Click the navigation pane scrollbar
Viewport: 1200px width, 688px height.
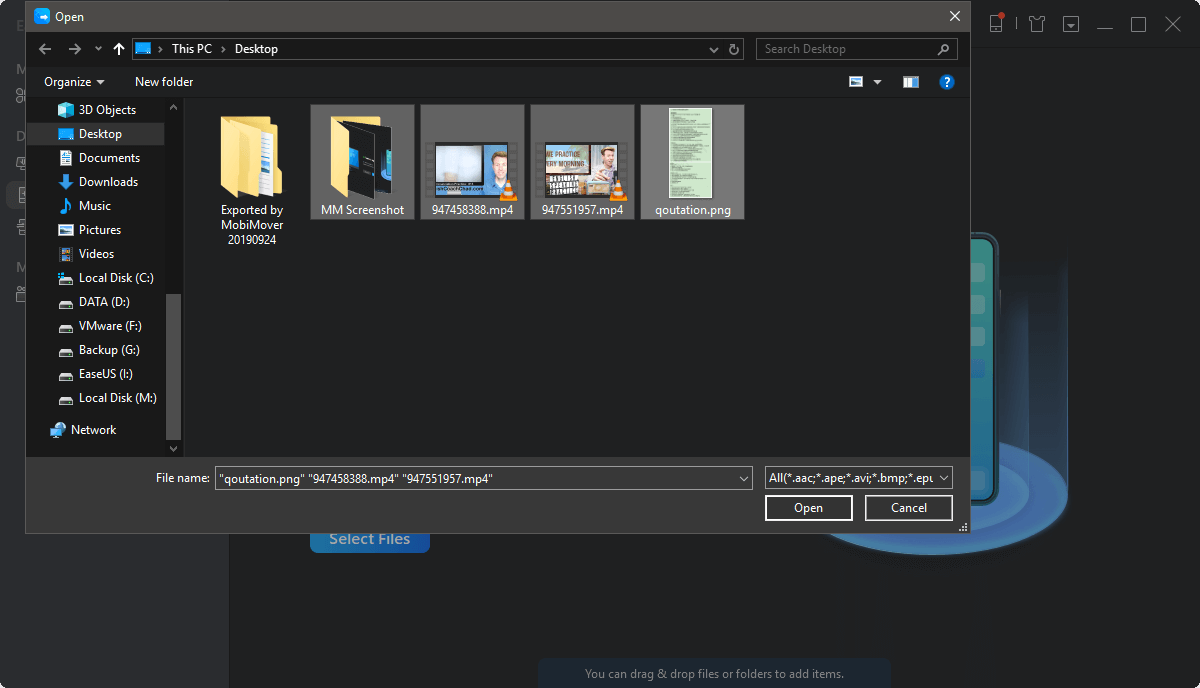pyautogui.click(x=173, y=366)
